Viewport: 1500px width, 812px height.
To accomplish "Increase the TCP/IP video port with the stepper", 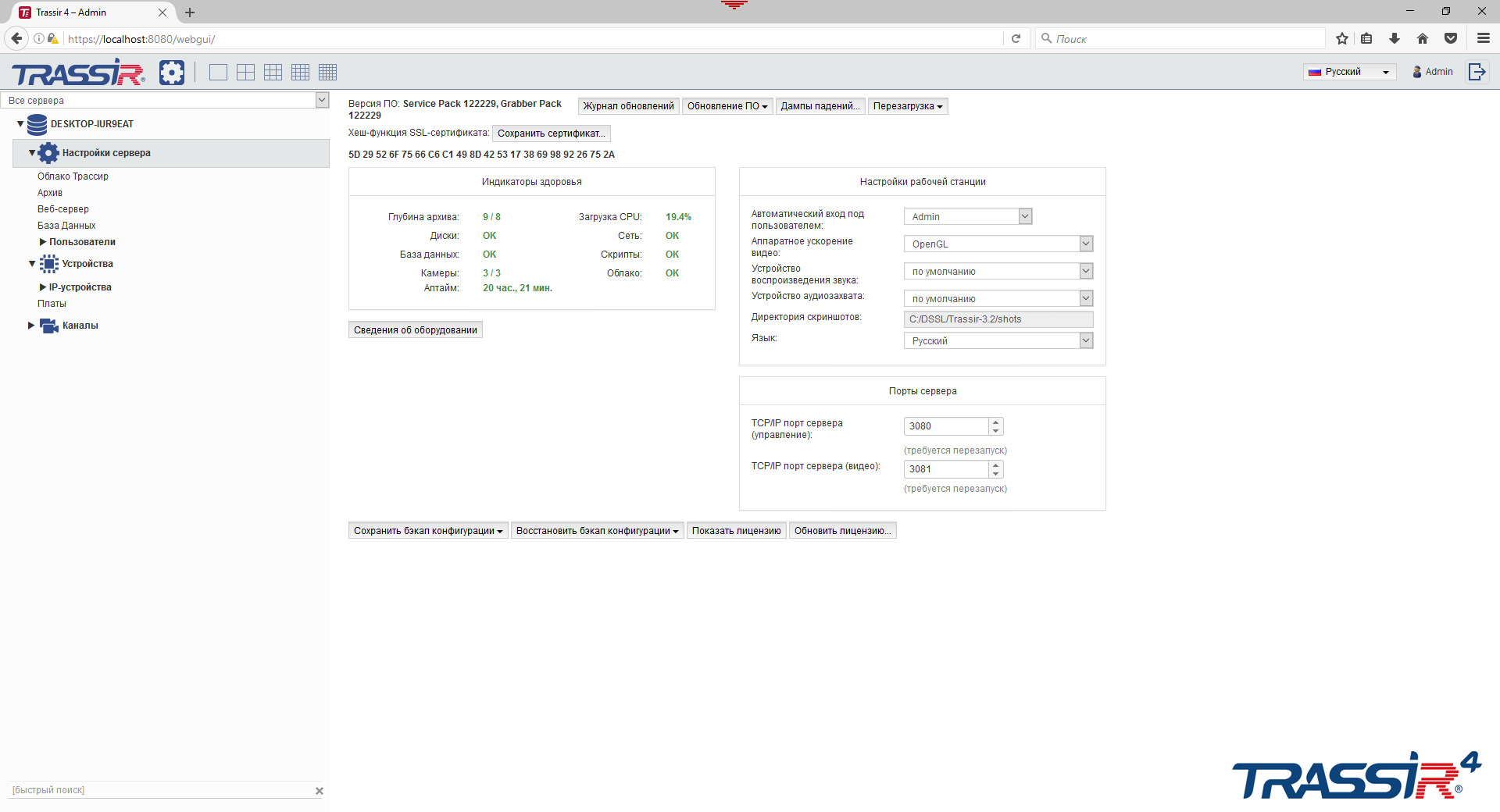I will pyautogui.click(x=995, y=465).
